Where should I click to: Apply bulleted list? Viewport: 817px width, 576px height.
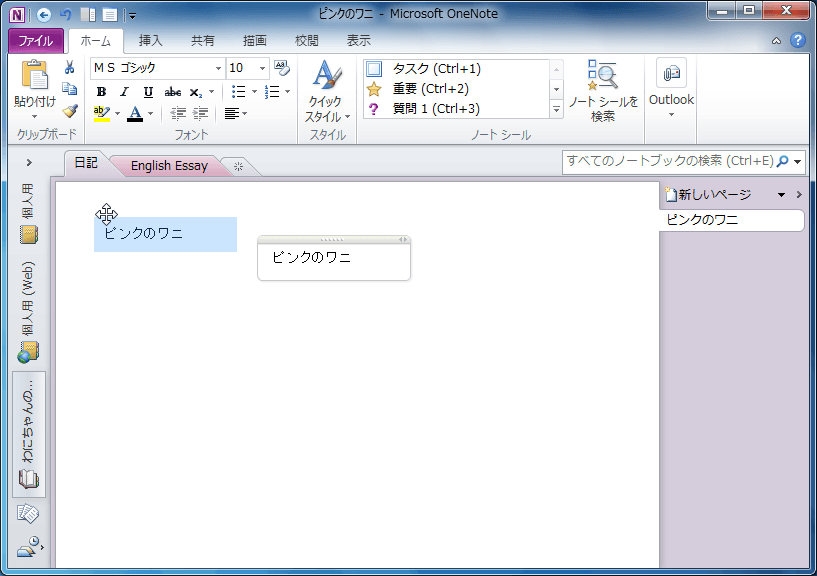[238, 92]
